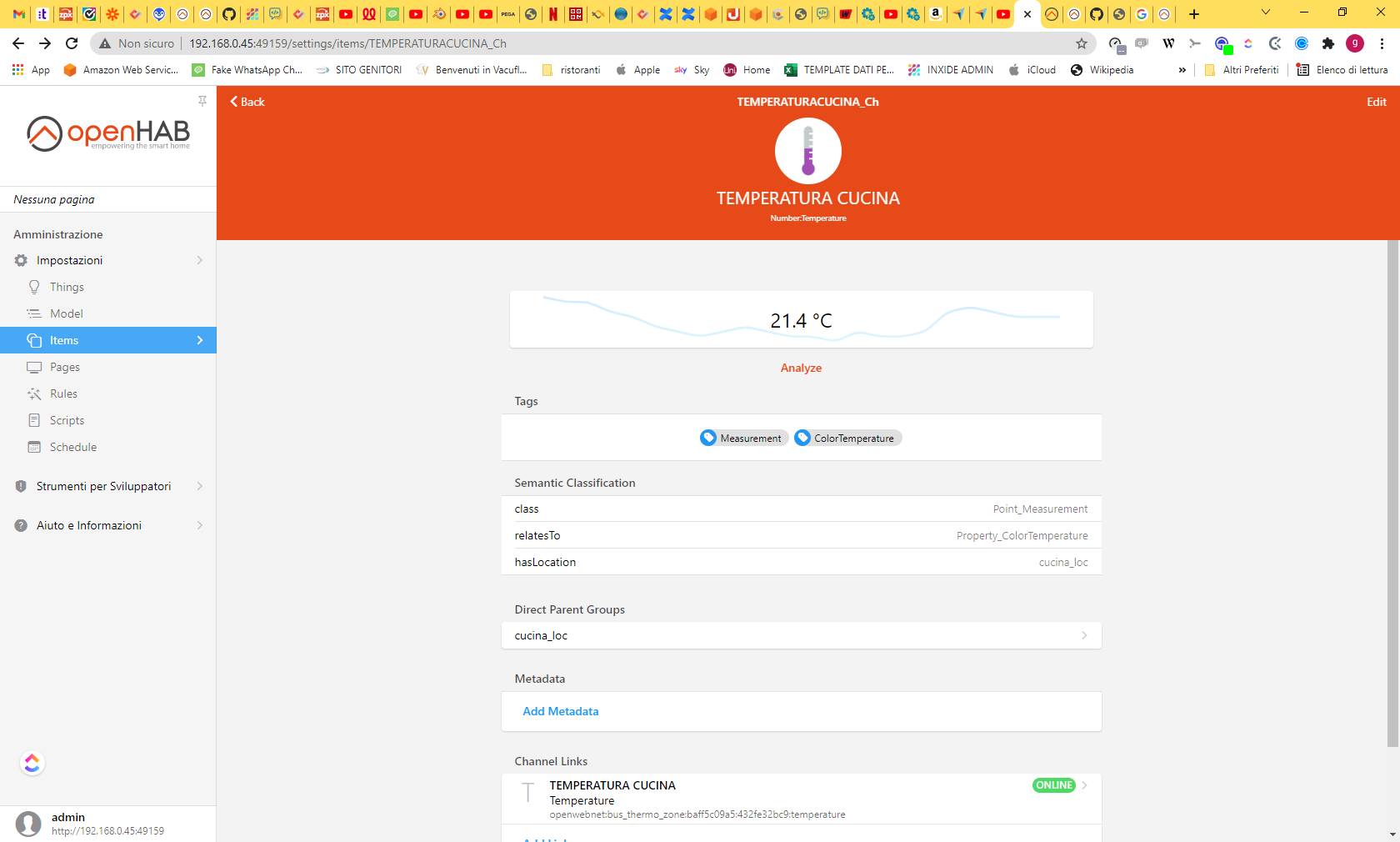The image size is (1400, 842).
Task: Click the tag icon on the ColorTemperature chip
Action: (x=802, y=438)
